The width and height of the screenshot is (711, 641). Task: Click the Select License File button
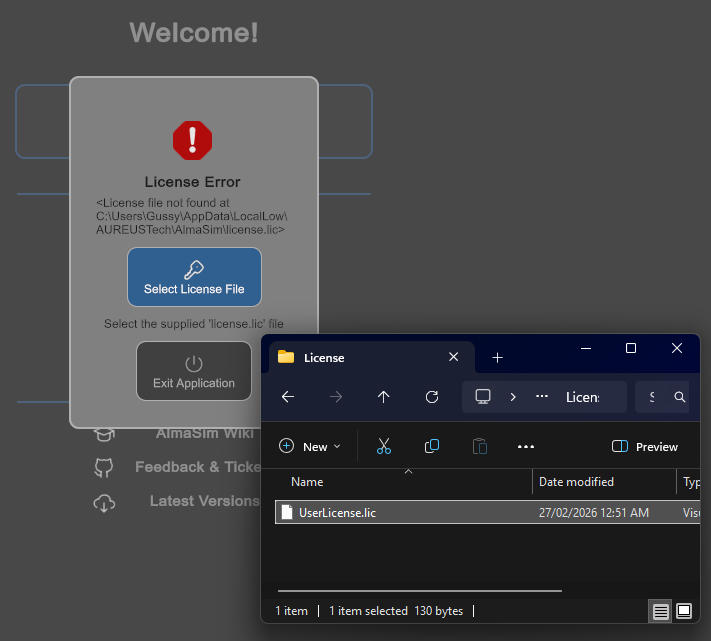(194, 277)
